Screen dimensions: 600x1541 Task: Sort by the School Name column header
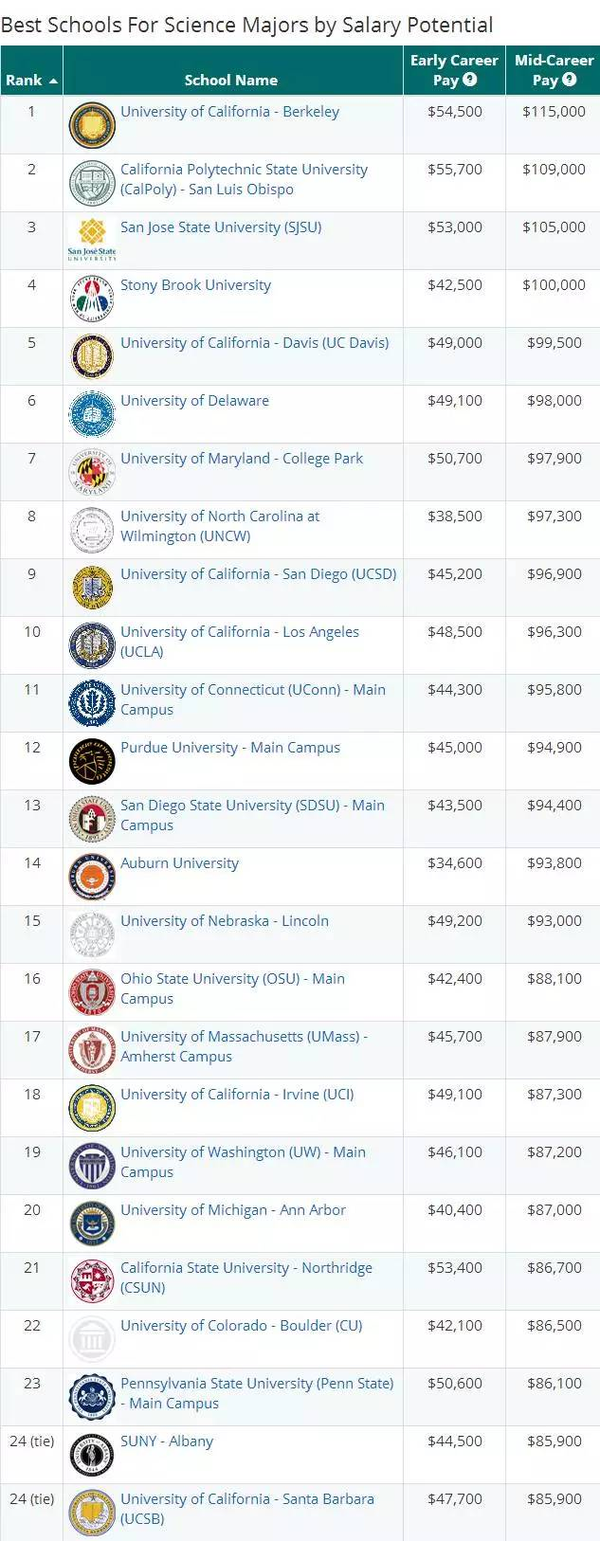(x=232, y=80)
